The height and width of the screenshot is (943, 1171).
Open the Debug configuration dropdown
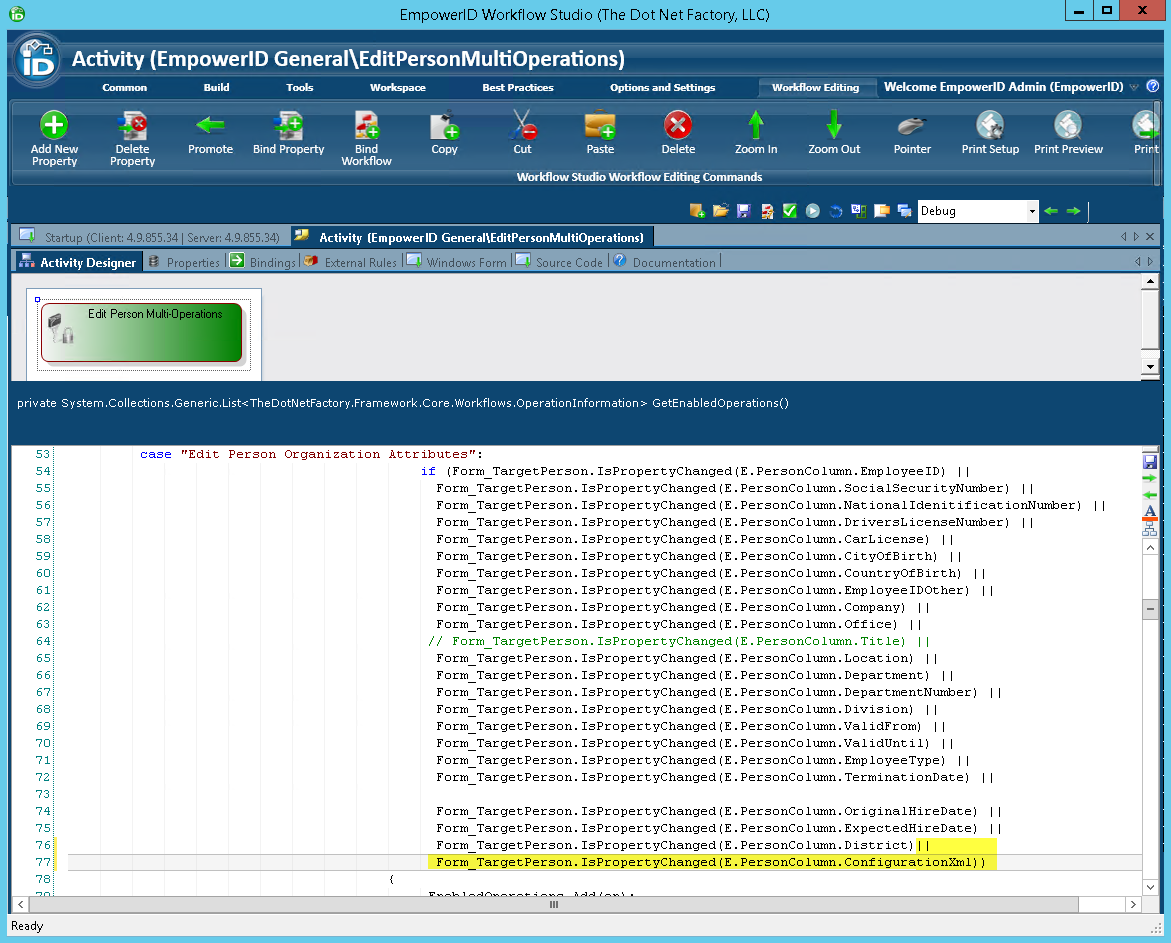click(x=977, y=211)
